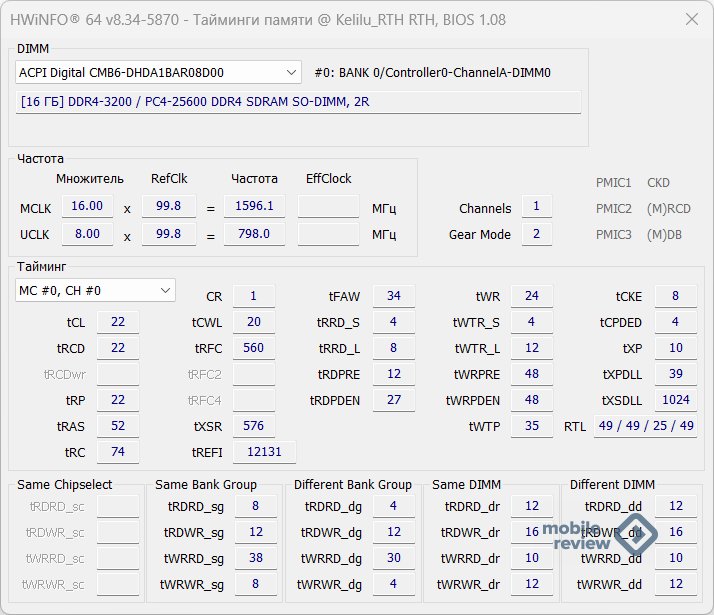The width and height of the screenshot is (714, 615).
Task: Click the Channels value box
Action: [536, 207]
